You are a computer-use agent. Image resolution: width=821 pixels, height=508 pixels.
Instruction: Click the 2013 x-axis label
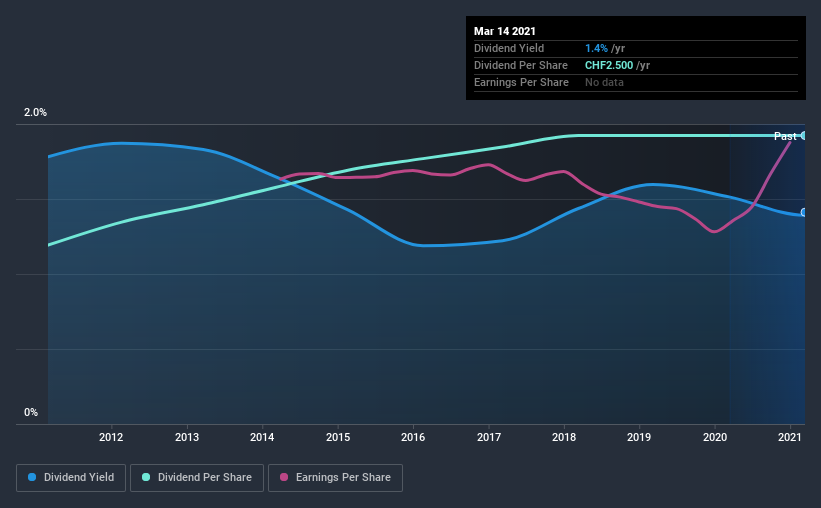[x=187, y=437]
